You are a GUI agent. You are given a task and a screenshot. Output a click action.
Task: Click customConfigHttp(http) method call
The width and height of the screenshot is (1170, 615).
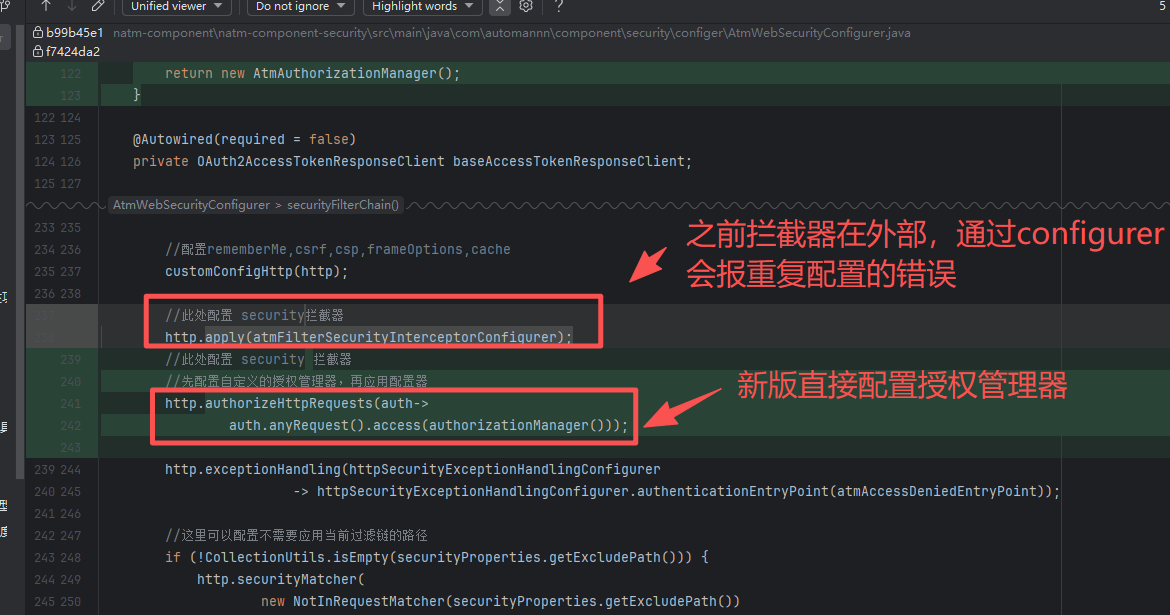(256, 271)
